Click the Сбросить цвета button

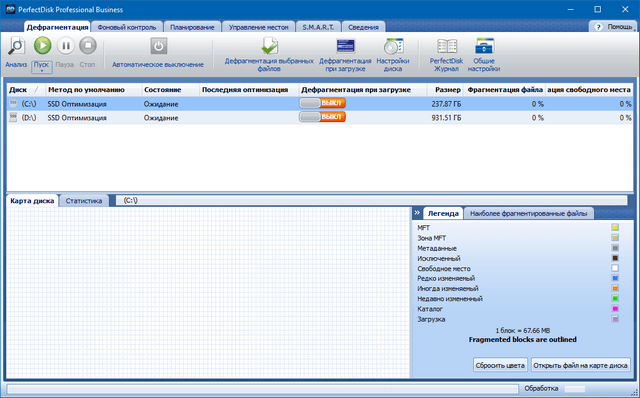click(x=500, y=365)
